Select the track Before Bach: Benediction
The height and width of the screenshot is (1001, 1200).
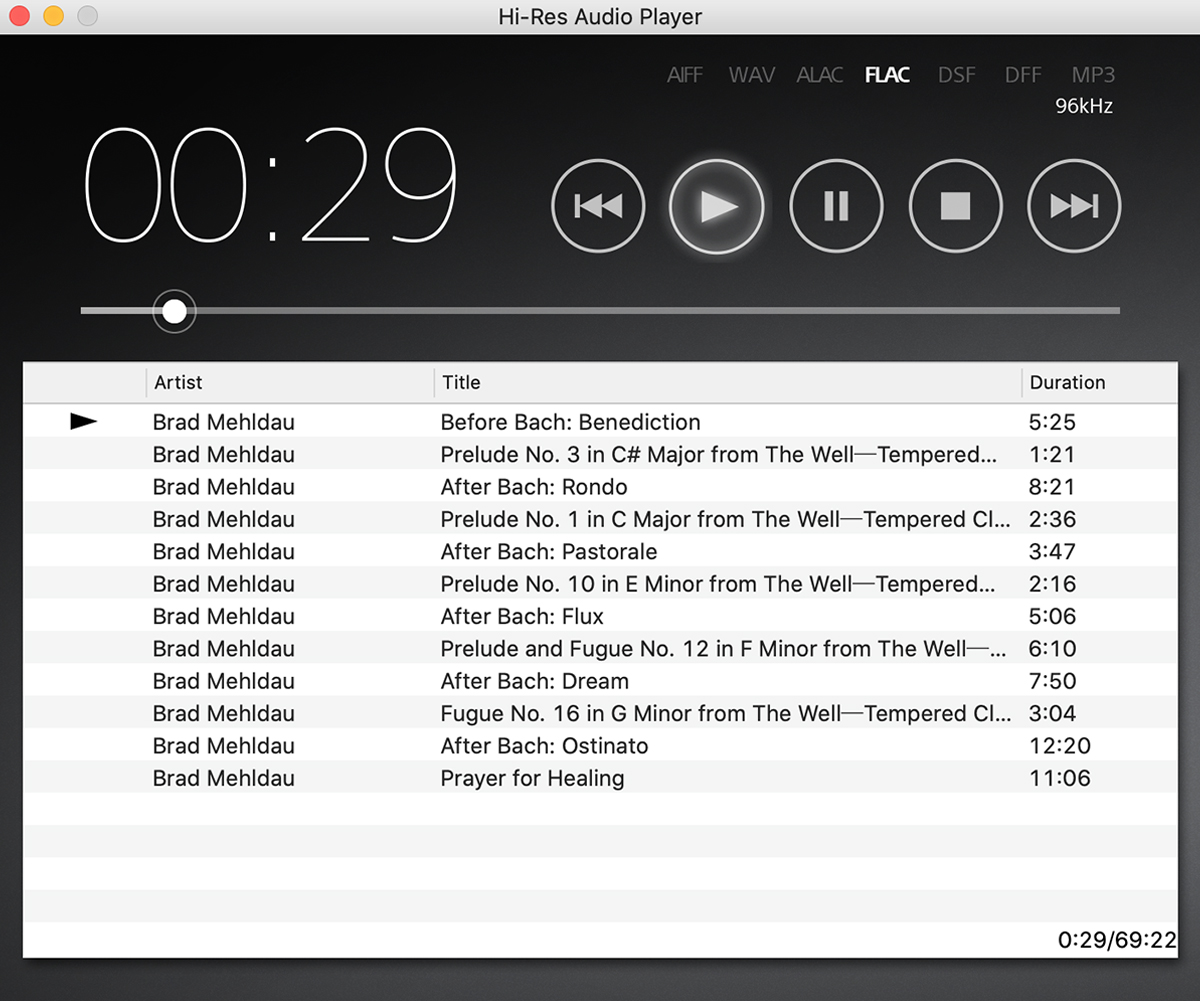point(600,422)
